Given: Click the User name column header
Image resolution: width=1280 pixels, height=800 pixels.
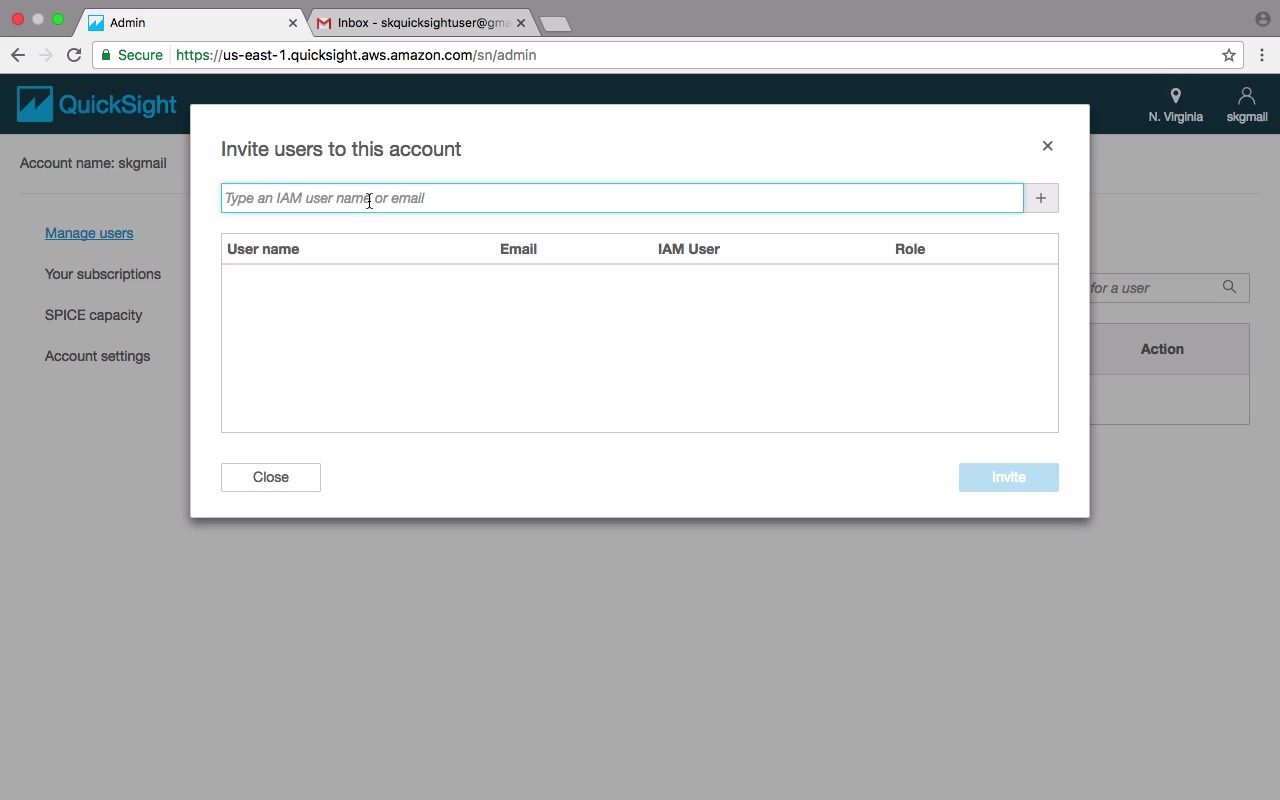Looking at the screenshot, I should 263,249.
